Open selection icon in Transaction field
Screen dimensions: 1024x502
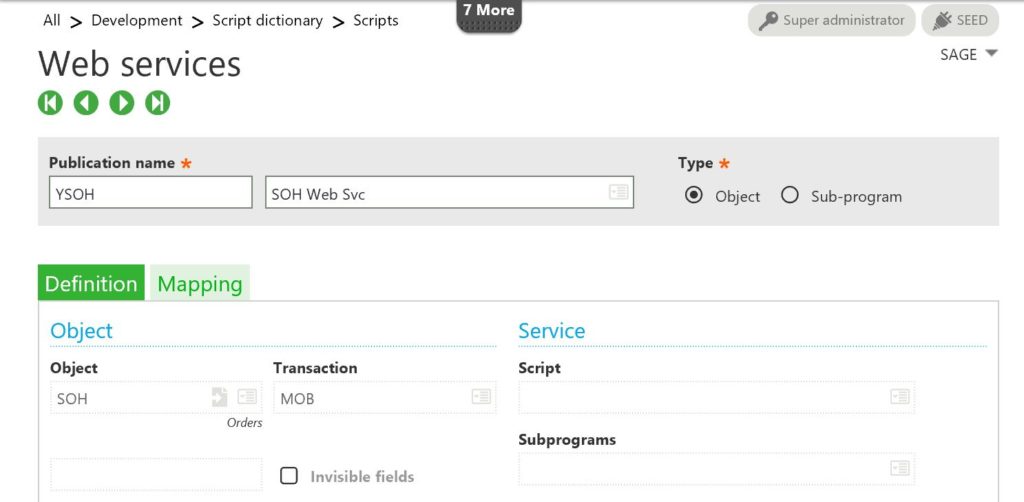(482, 398)
